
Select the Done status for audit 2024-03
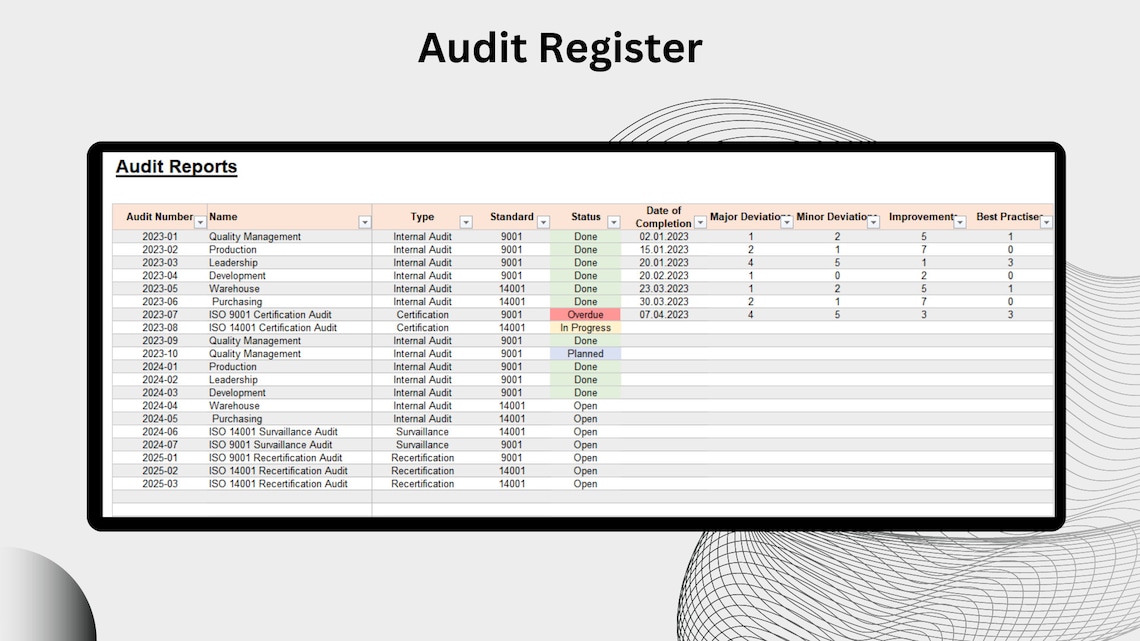586,392
